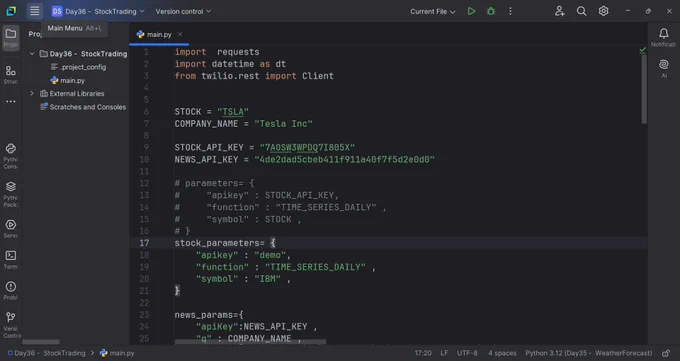This screenshot has height=361, width=680.
Task: Click the "demo" string on line 18
Action: 270,255
